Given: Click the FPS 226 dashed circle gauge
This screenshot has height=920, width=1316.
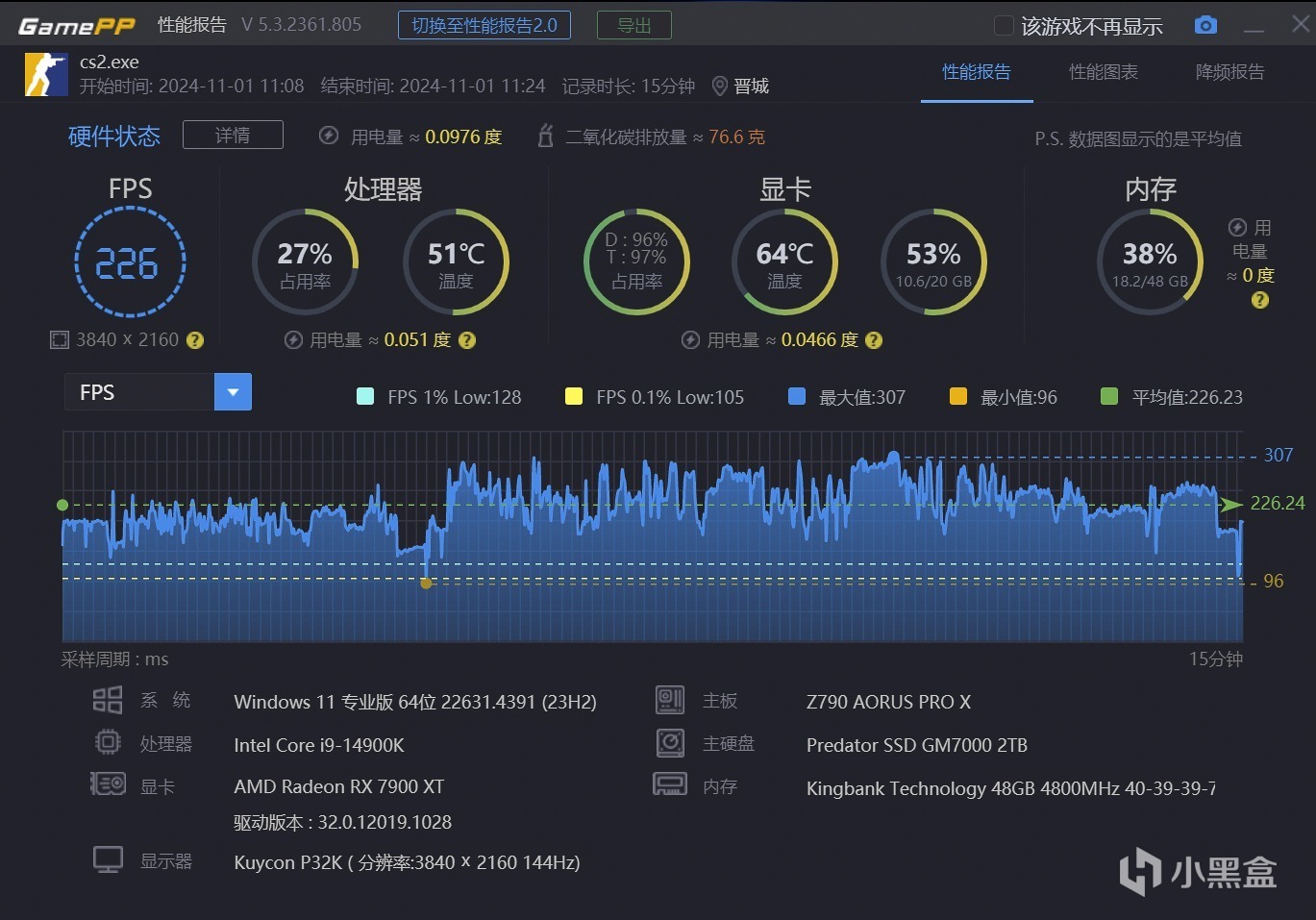Looking at the screenshot, I should coord(130,262).
